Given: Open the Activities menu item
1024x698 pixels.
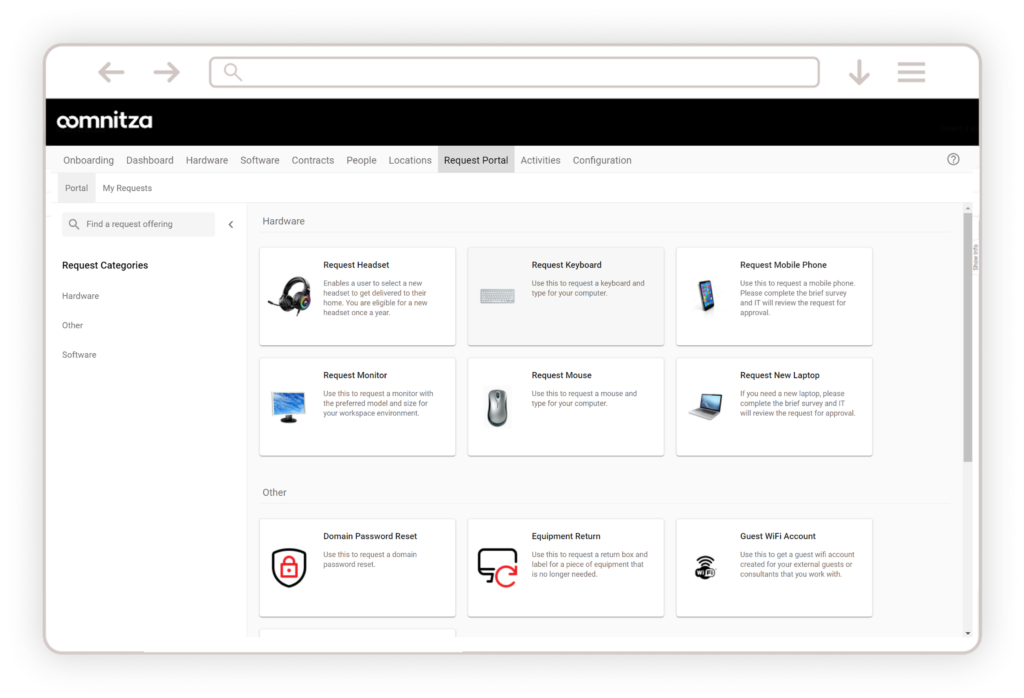Looking at the screenshot, I should (x=540, y=160).
